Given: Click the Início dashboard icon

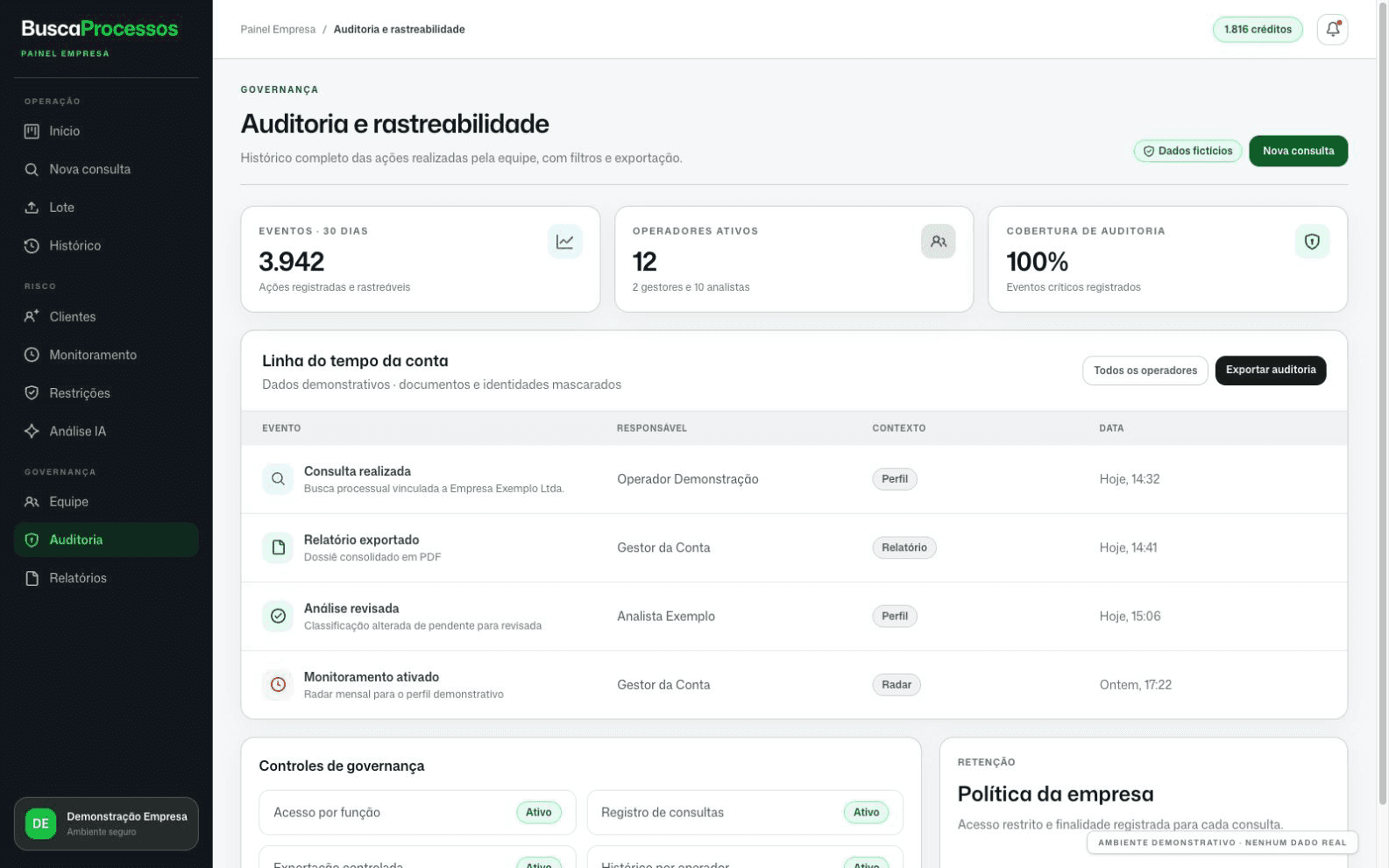Looking at the screenshot, I should (32, 131).
